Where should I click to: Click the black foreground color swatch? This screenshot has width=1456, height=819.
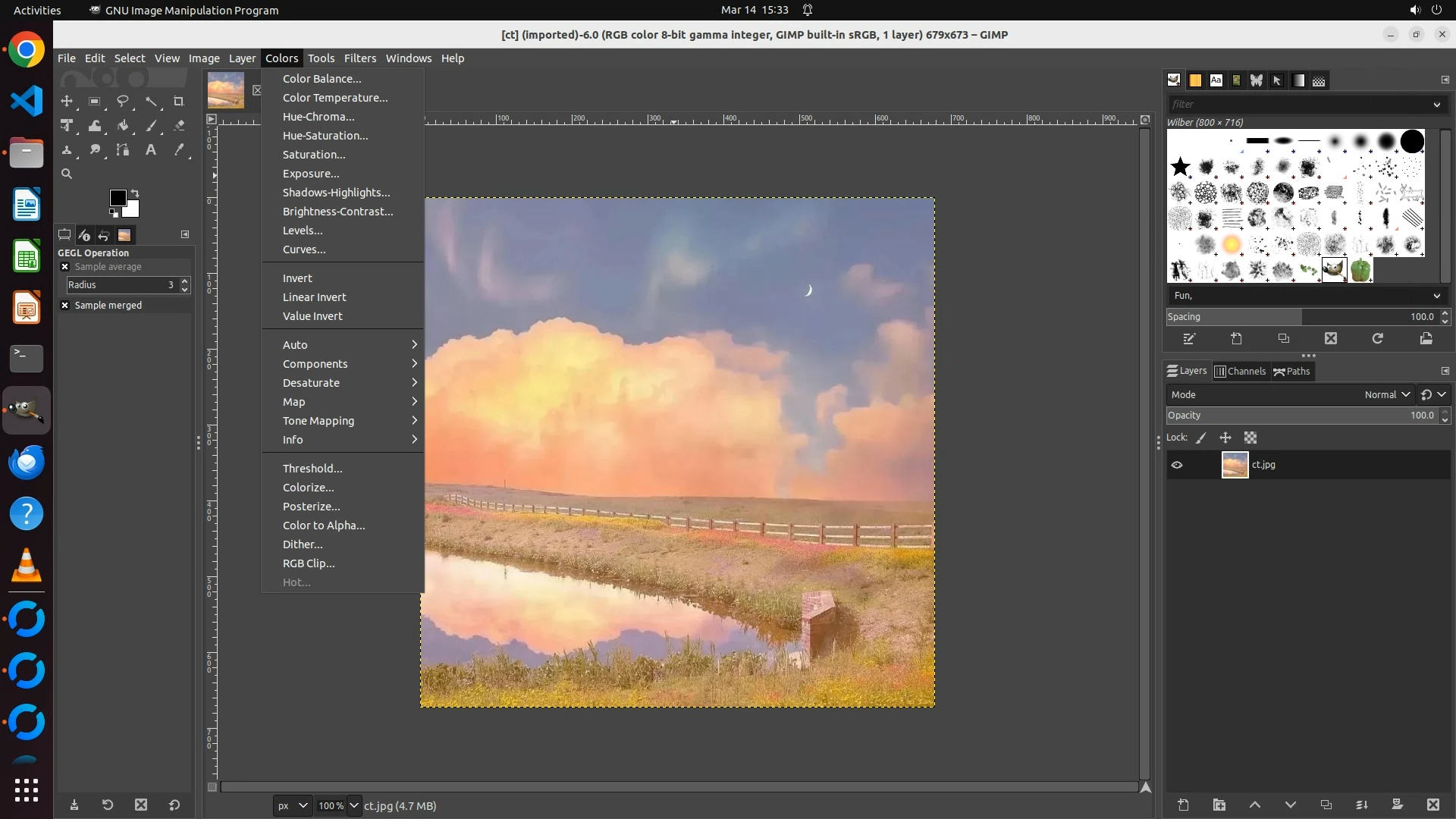tap(118, 199)
